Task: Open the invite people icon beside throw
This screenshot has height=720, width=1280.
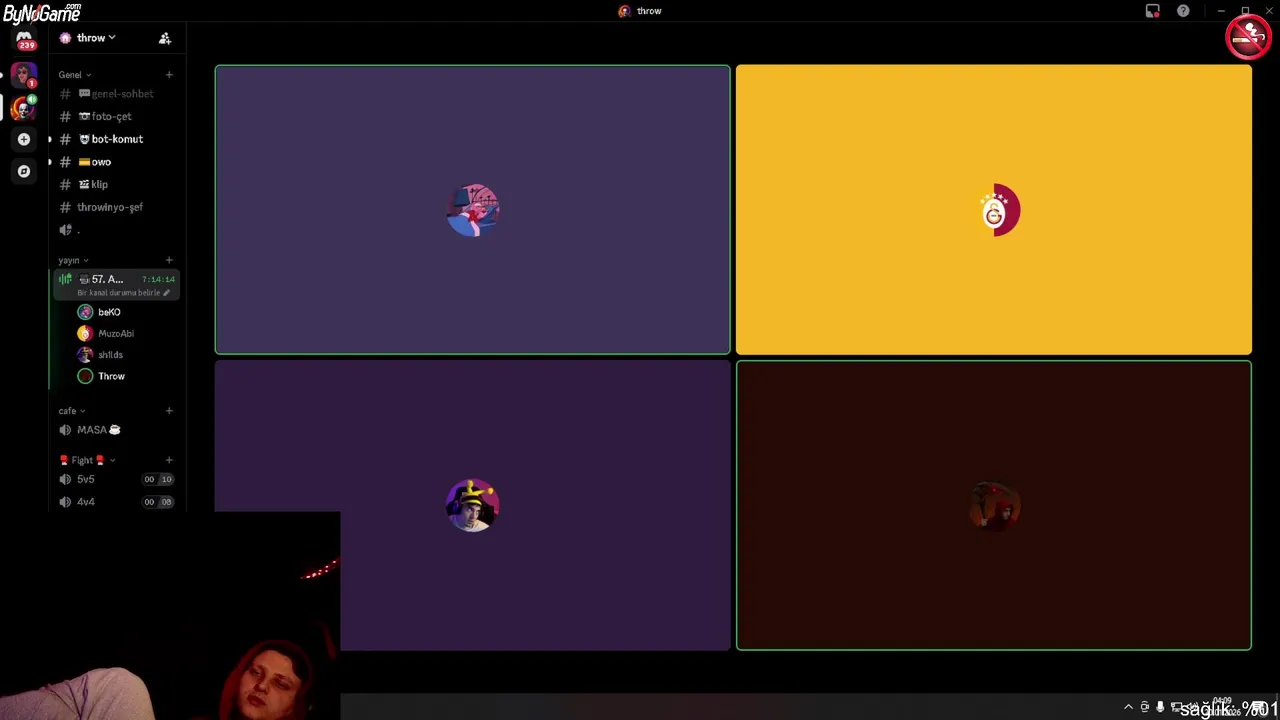Action: [165, 38]
